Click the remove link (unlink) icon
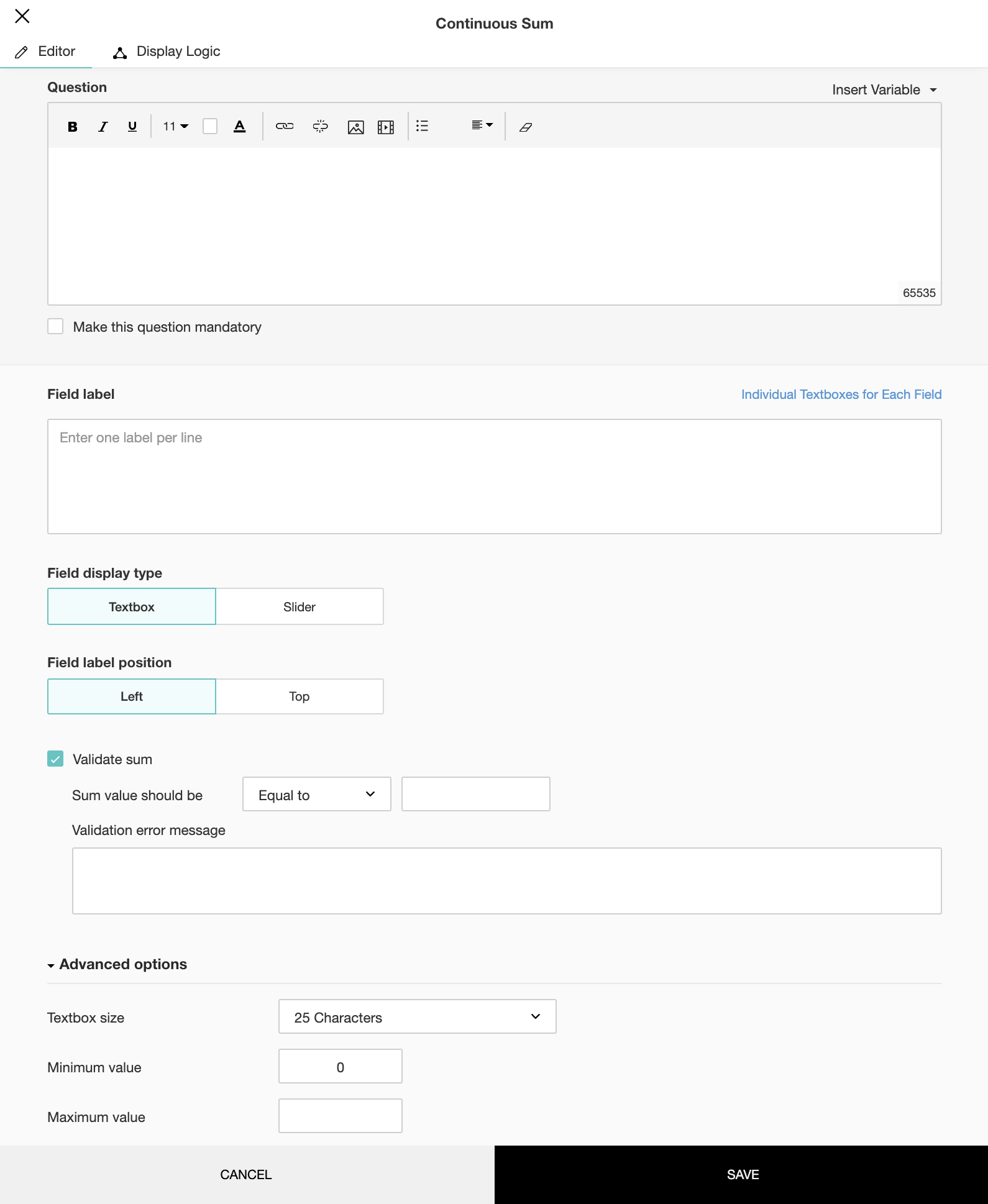This screenshot has height=1204, width=988. [x=320, y=127]
